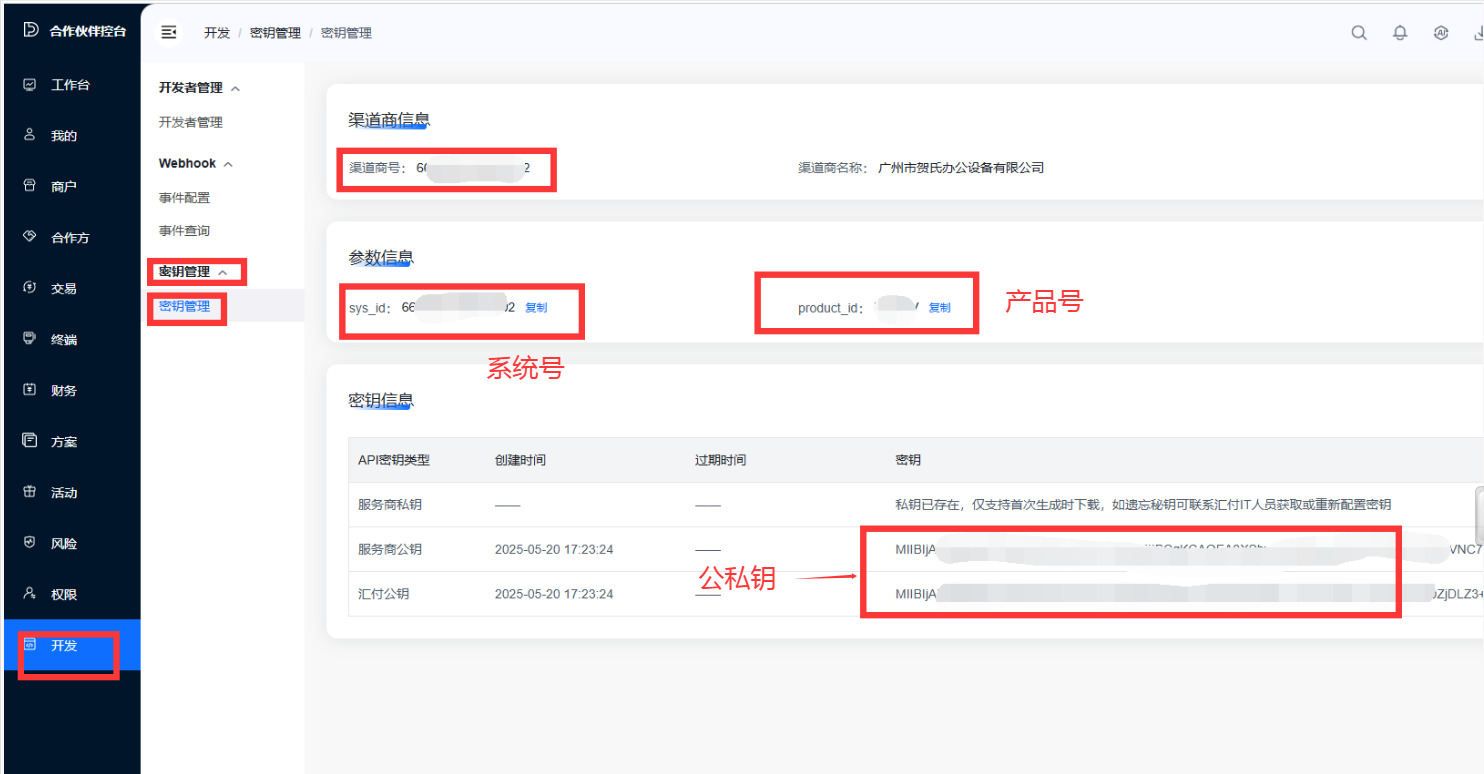The height and width of the screenshot is (774, 1484).
Task: Open 工作台 from the left sidebar
Action: tap(70, 85)
